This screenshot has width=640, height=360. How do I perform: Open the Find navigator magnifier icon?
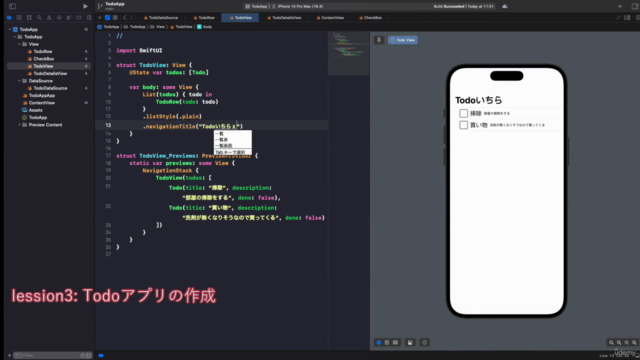point(39,18)
